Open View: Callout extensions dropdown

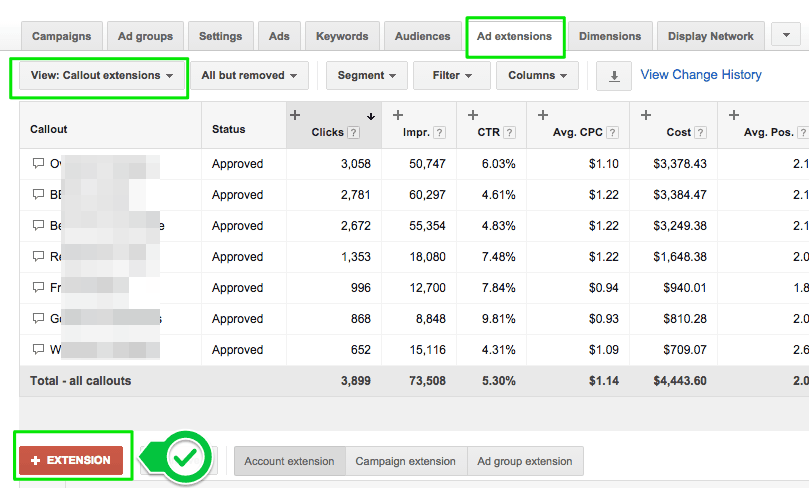coord(102,76)
